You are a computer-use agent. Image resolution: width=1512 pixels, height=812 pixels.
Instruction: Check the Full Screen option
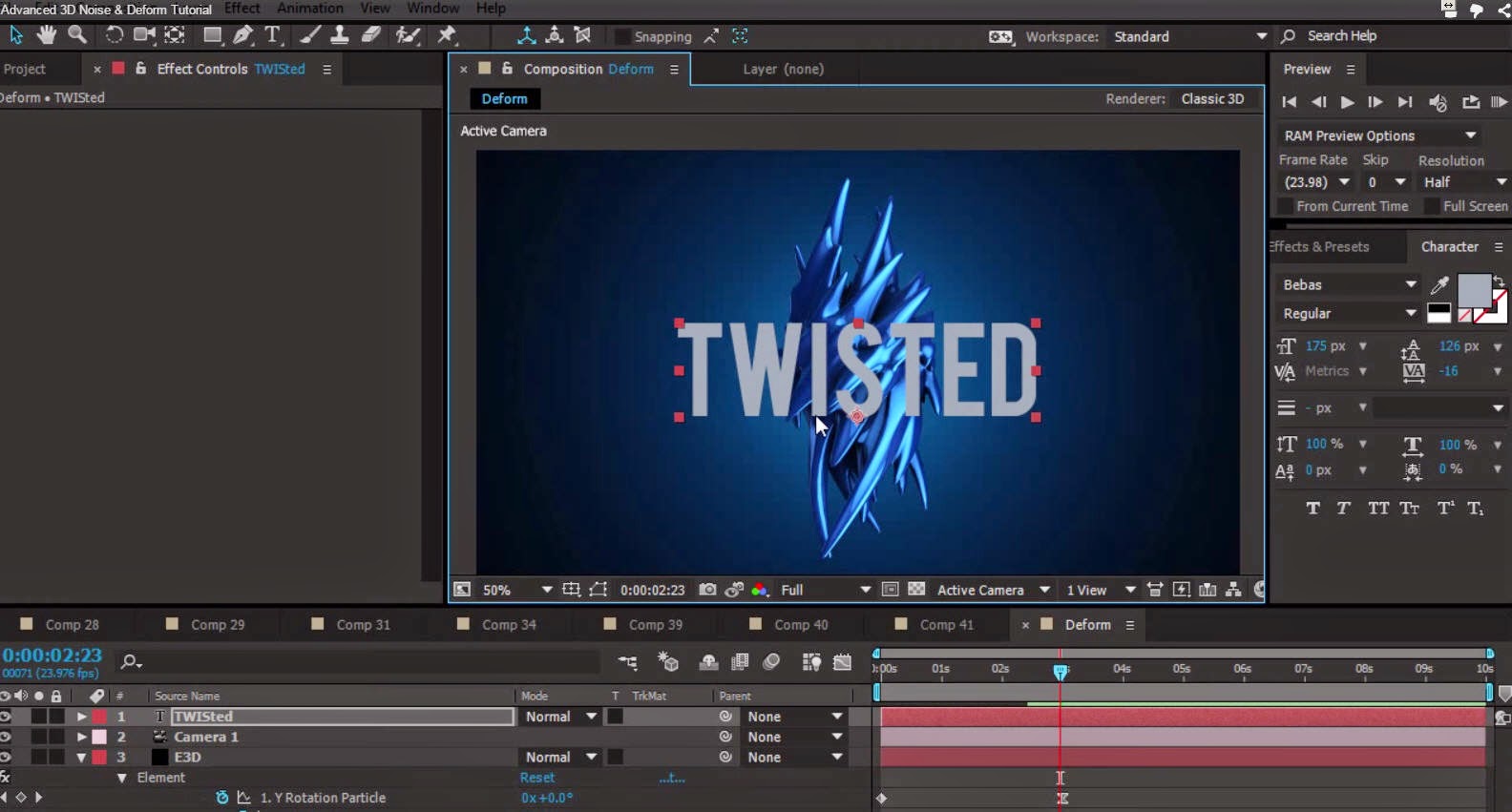click(x=1432, y=206)
